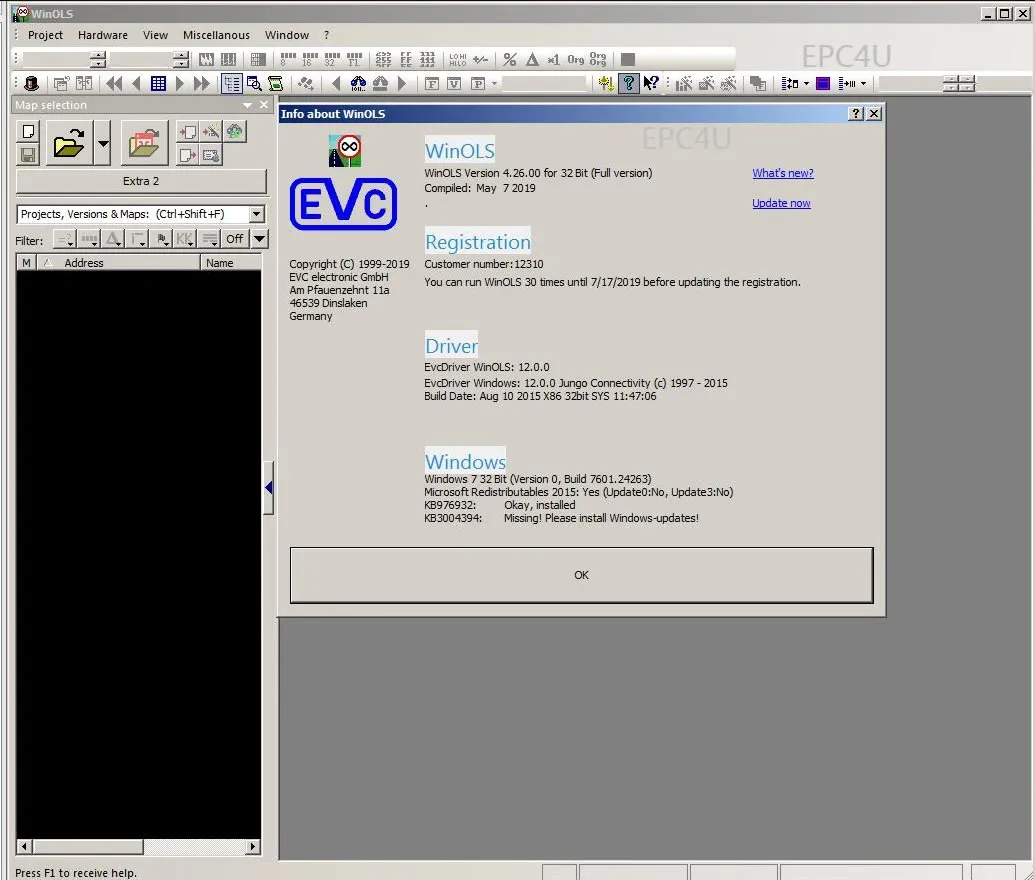This screenshot has width=1035, height=880.
Task: Open the ? help menu
Action: (x=326, y=35)
